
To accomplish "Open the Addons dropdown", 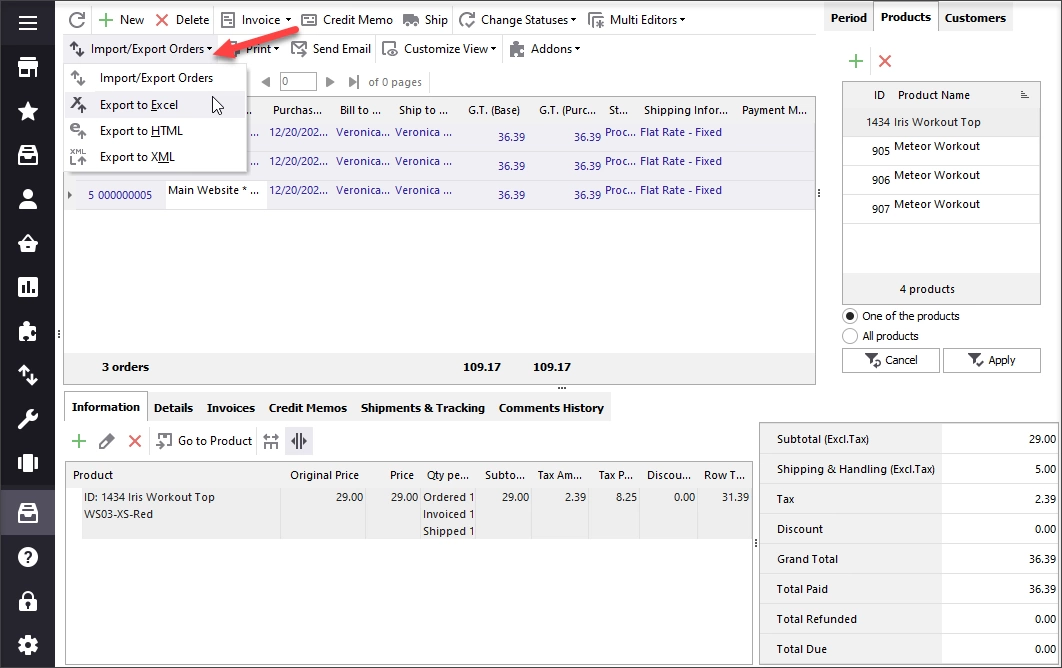I will click(x=545, y=49).
